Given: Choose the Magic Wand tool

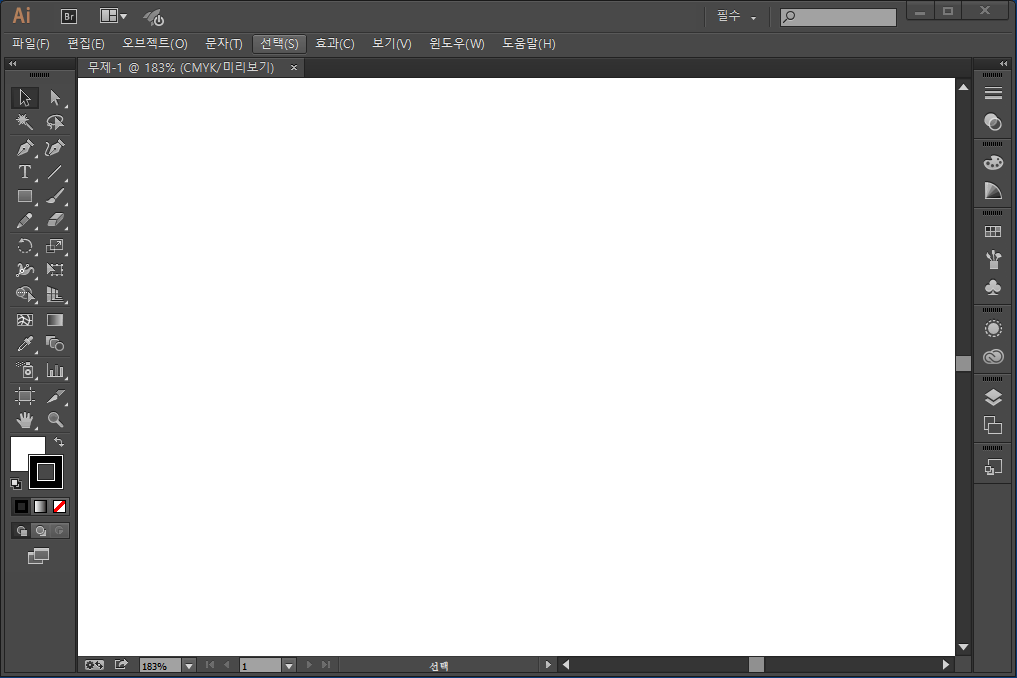Looking at the screenshot, I should coord(25,122).
